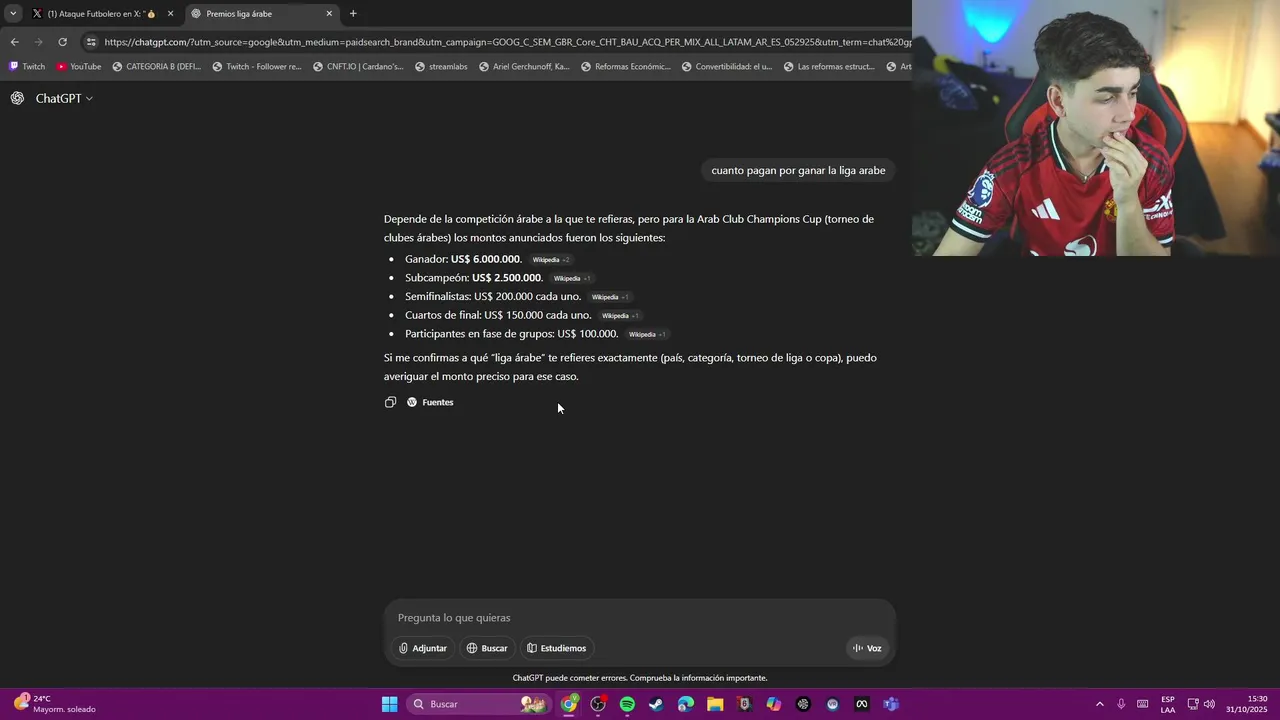Expand the hidden system tray icons chevron

coord(1100,704)
